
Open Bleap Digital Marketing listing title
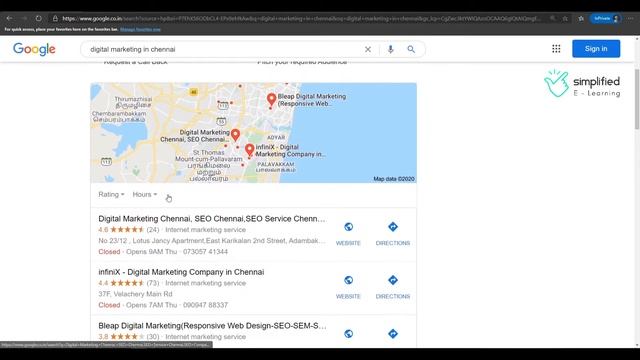[x=212, y=326]
